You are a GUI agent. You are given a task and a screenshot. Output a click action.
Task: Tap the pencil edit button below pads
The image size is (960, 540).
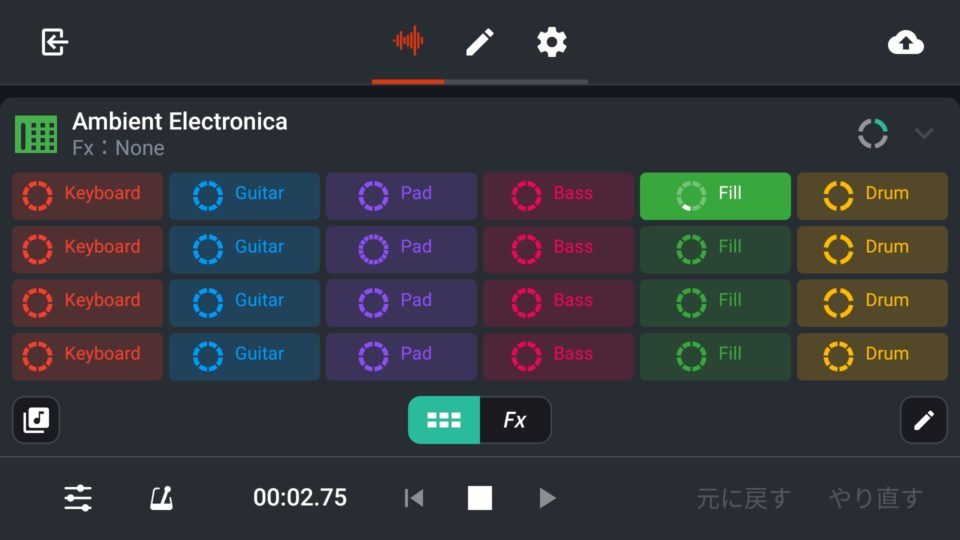pyautogui.click(x=924, y=420)
